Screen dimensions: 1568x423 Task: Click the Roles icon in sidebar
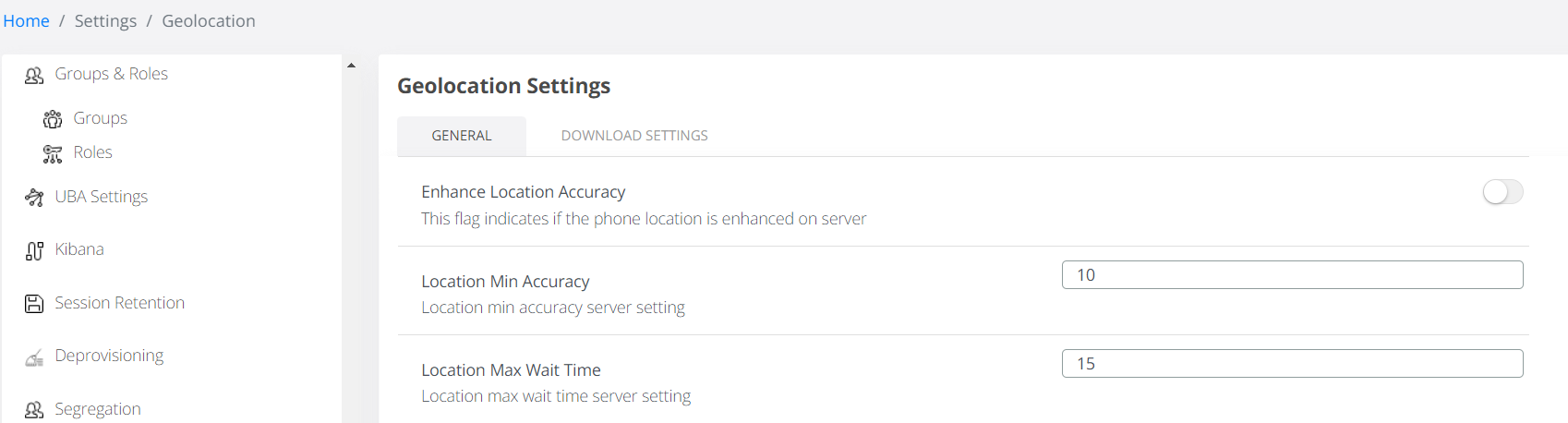coord(53,153)
